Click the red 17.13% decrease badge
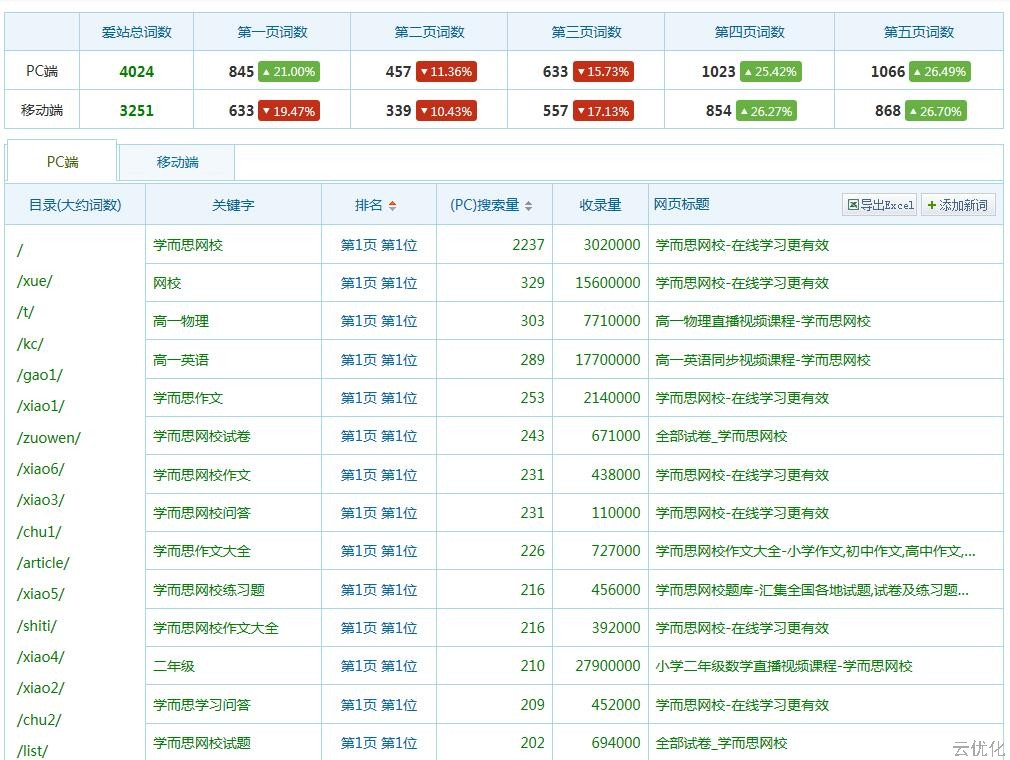 [x=603, y=111]
